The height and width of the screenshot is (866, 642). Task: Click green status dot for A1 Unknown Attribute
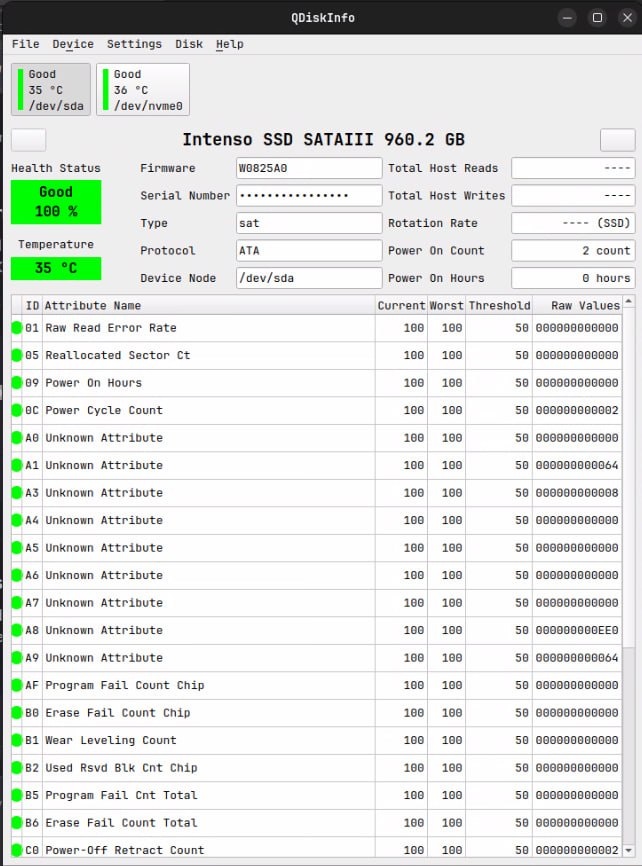click(17, 465)
